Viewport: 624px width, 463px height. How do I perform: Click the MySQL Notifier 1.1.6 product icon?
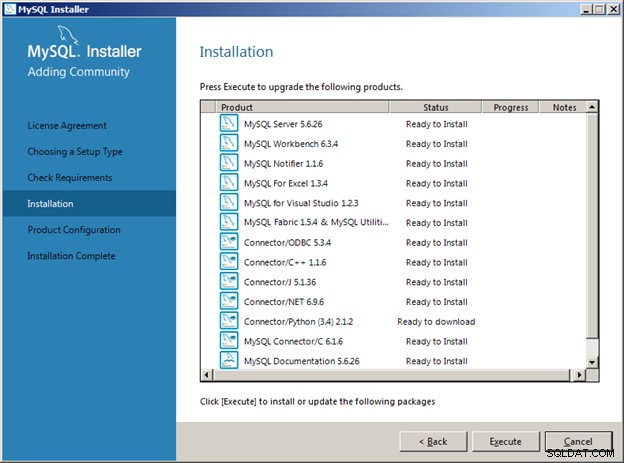click(229, 162)
